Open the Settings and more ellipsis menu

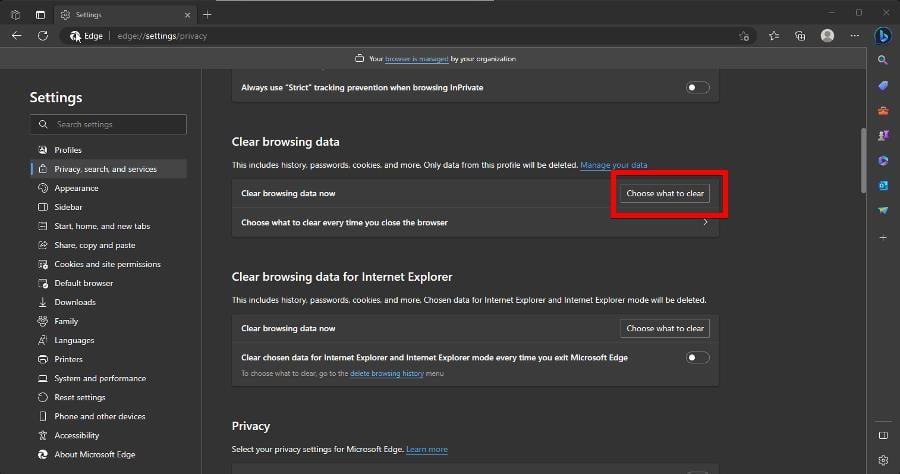pyautogui.click(x=855, y=36)
